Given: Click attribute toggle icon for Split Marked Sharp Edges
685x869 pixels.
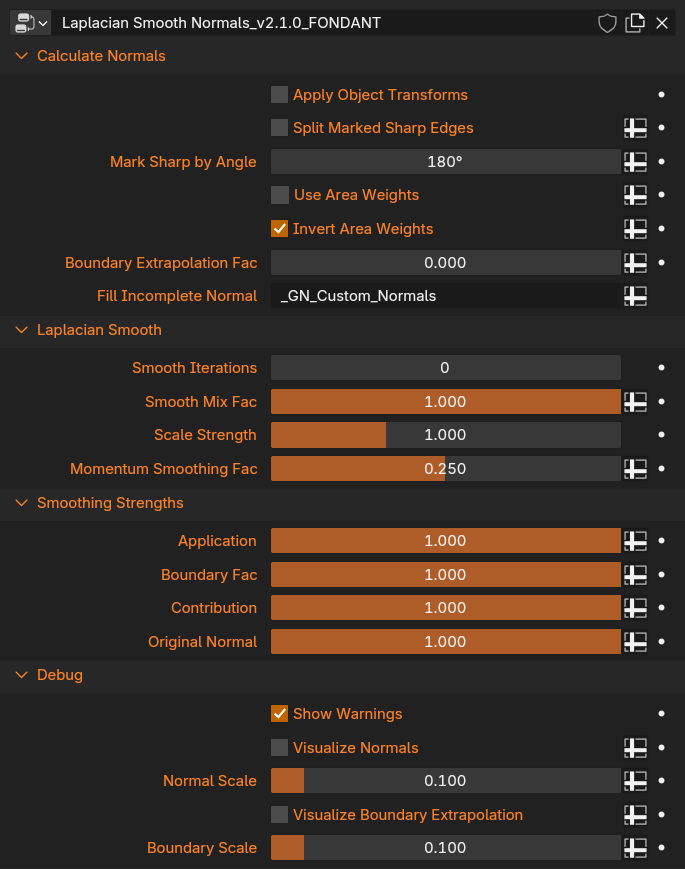Looking at the screenshot, I should (635, 127).
